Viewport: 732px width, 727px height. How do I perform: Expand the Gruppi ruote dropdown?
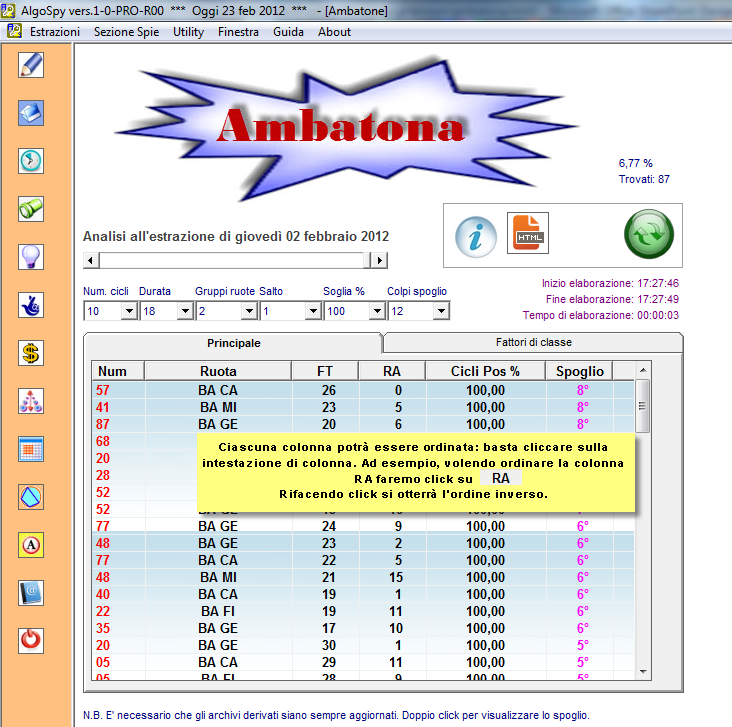[249, 311]
